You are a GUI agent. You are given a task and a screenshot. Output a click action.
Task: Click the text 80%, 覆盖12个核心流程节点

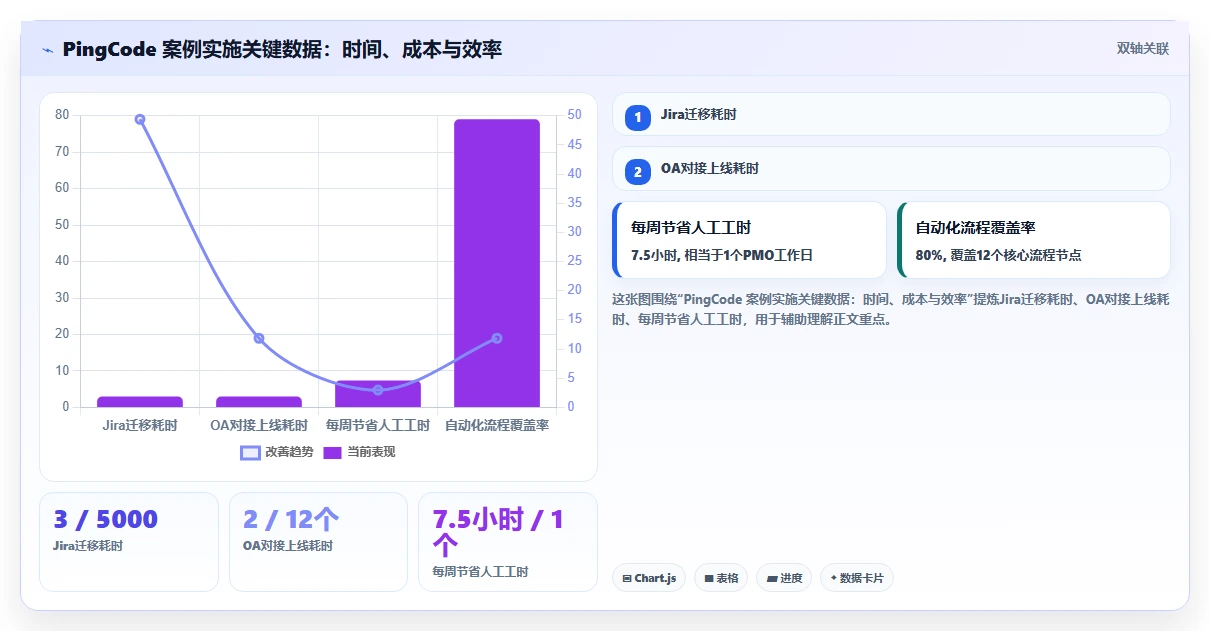click(x=998, y=255)
